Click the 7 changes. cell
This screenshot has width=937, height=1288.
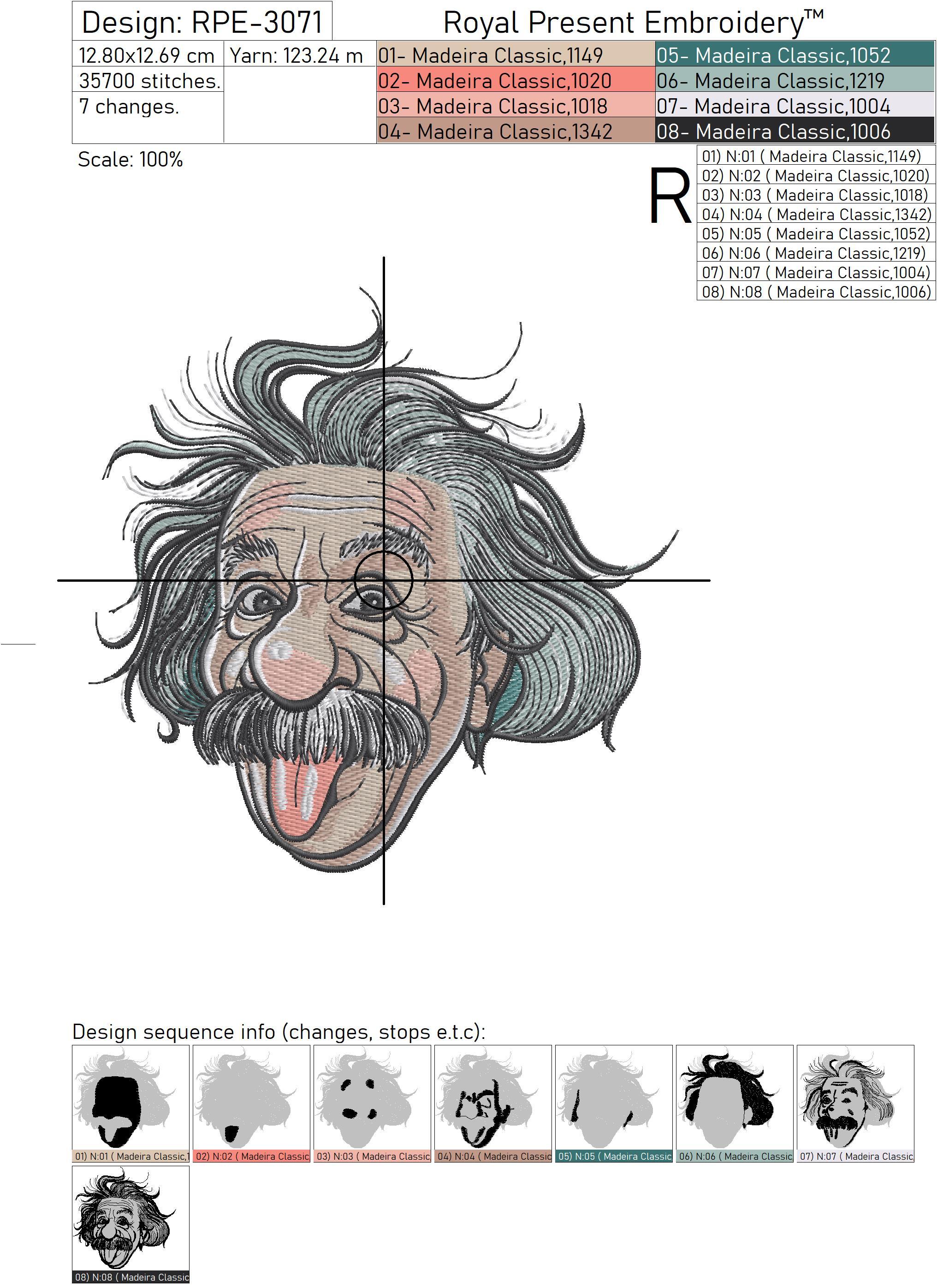(x=148, y=118)
